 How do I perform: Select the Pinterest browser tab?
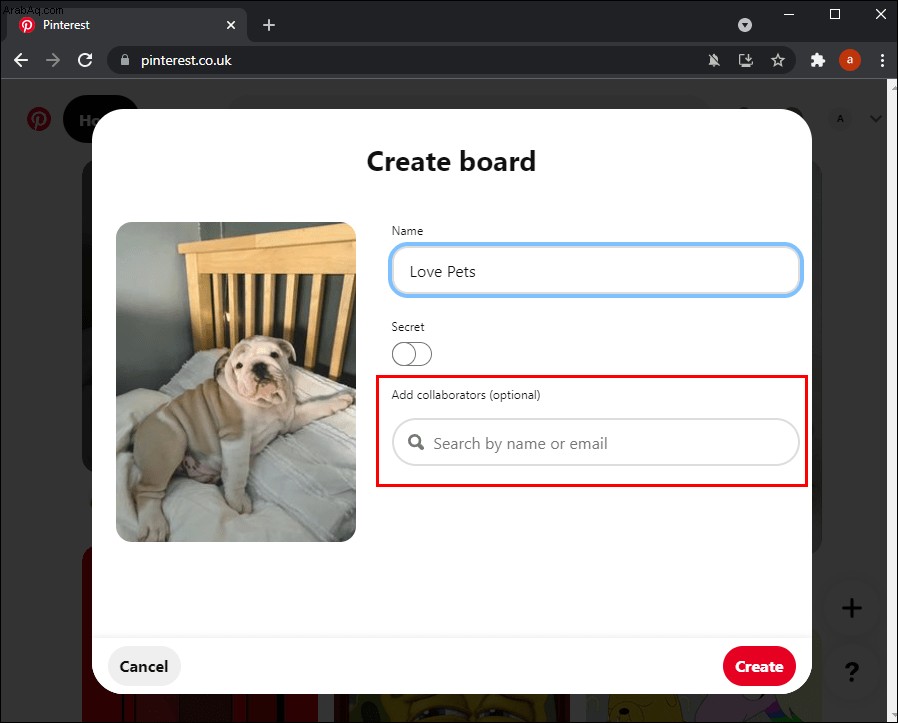126,25
